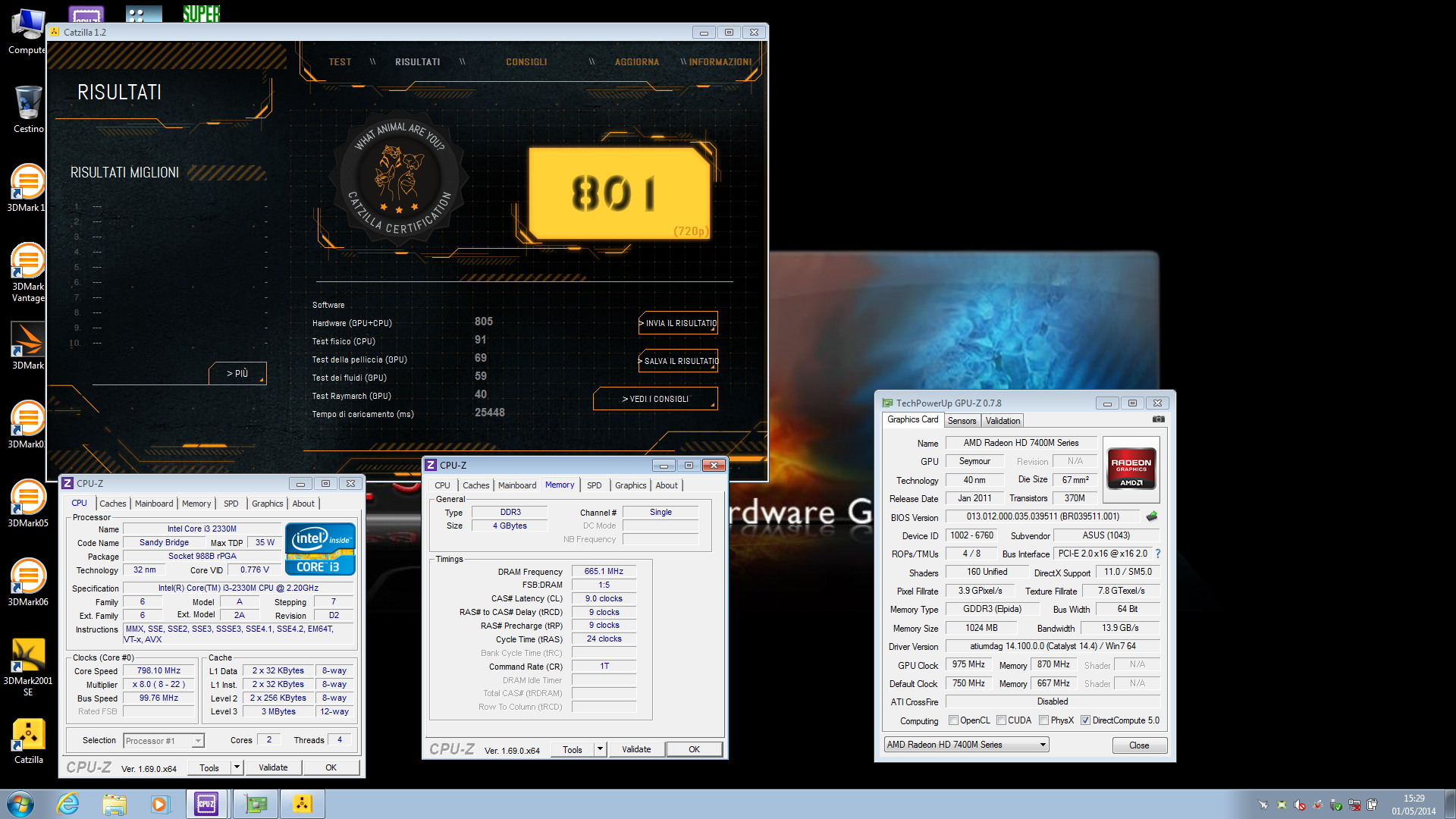Click the Core Speed 798.10 MHz field

click(158, 671)
